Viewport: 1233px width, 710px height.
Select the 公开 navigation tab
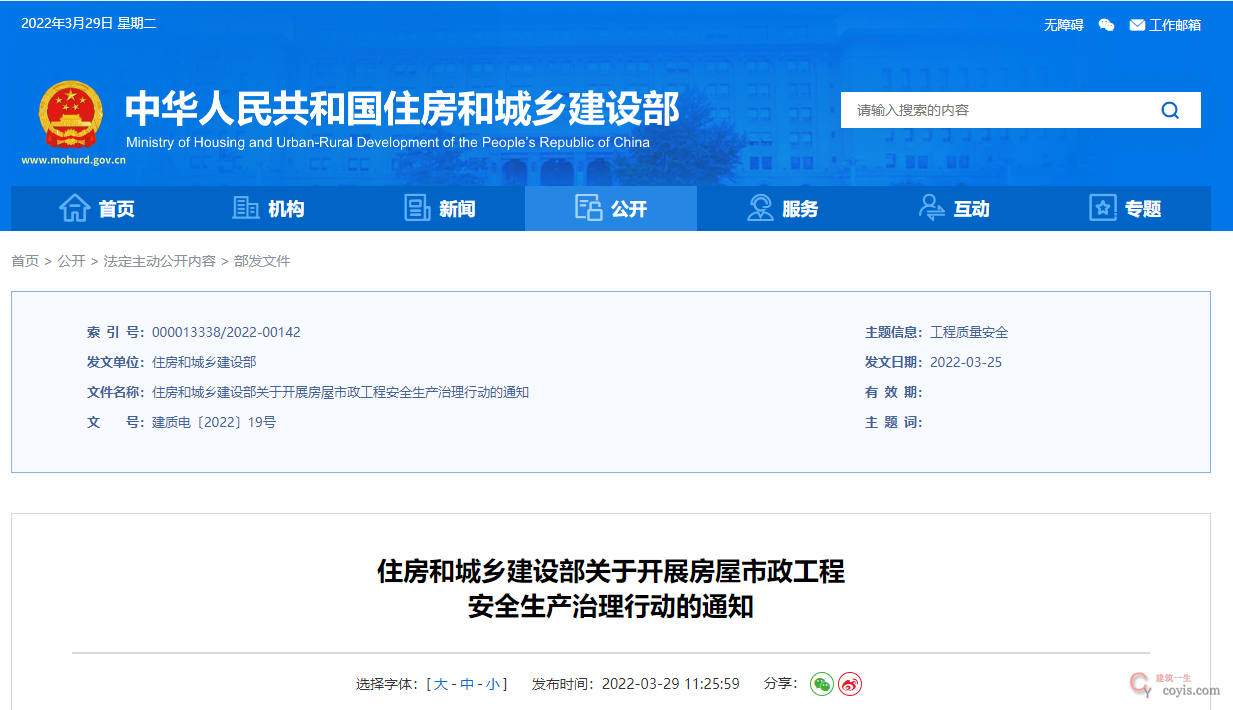pos(611,208)
